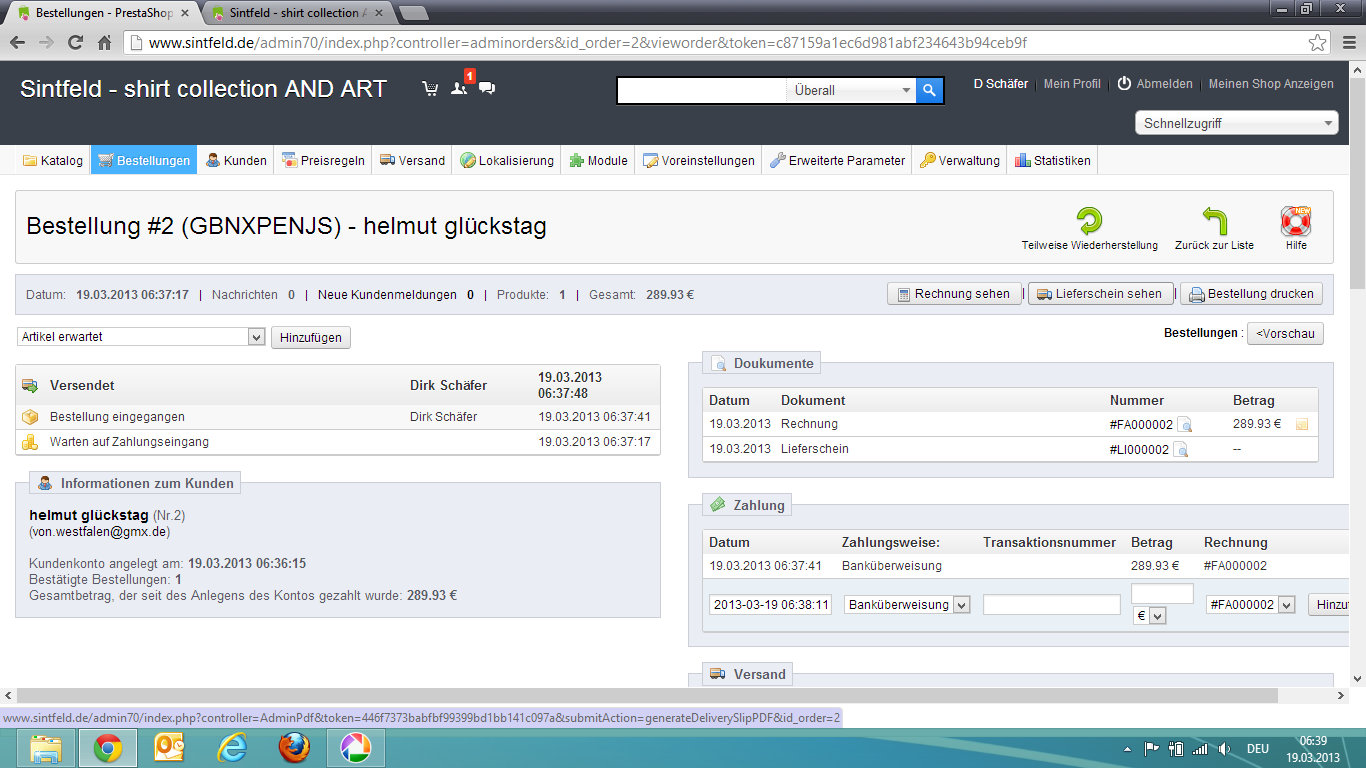Click the Meinen Shop Anzeigen link
Screen dimensions: 1366x768
(1271, 84)
